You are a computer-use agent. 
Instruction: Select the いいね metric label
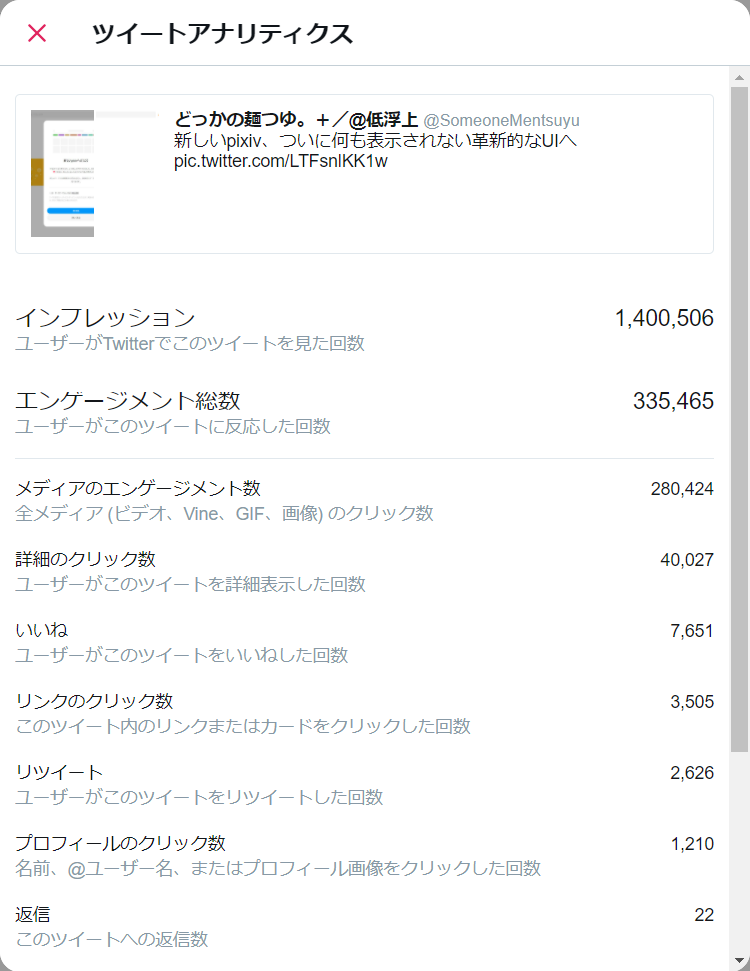coord(41,630)
